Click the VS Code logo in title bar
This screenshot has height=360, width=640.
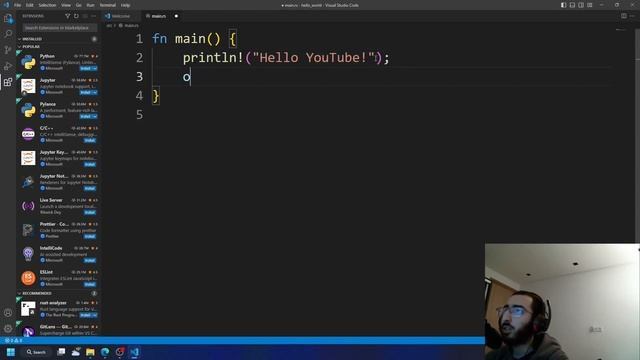pyautogui.click(x=6, y=5)
